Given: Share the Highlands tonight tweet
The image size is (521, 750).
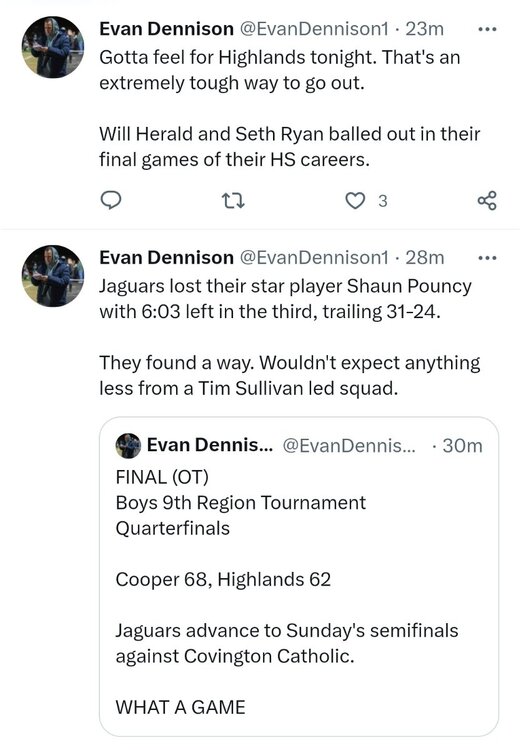Looking at the screenshot, I should [487, 200].
